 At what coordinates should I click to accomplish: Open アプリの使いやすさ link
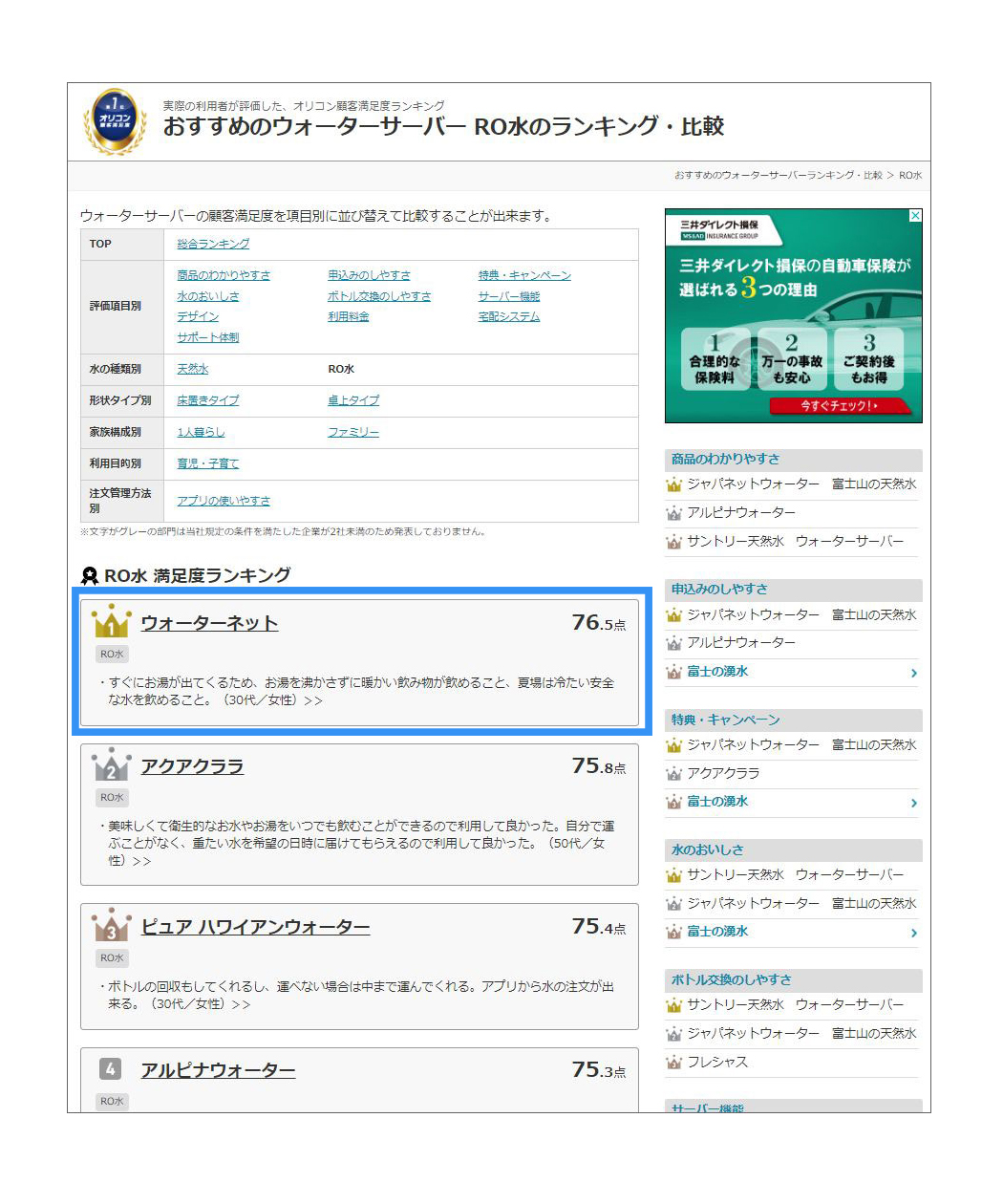224,501
